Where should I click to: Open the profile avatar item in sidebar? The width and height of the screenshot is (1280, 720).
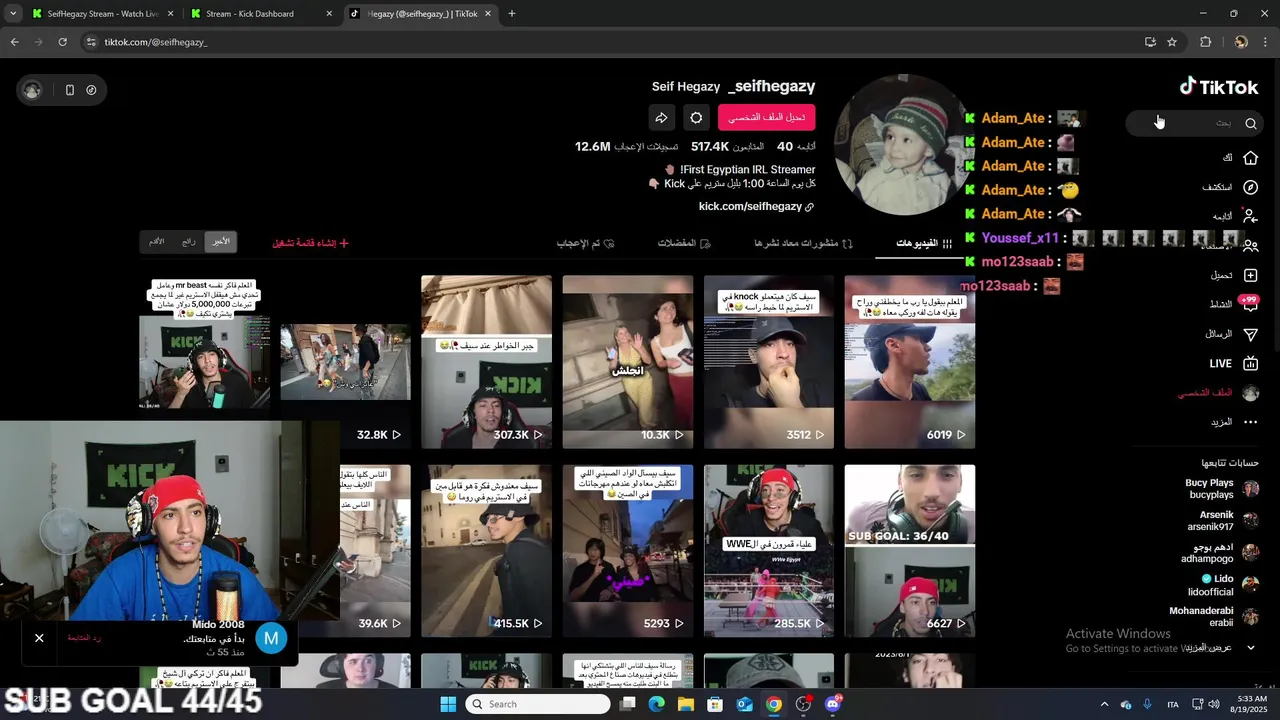pos(1250,393)
